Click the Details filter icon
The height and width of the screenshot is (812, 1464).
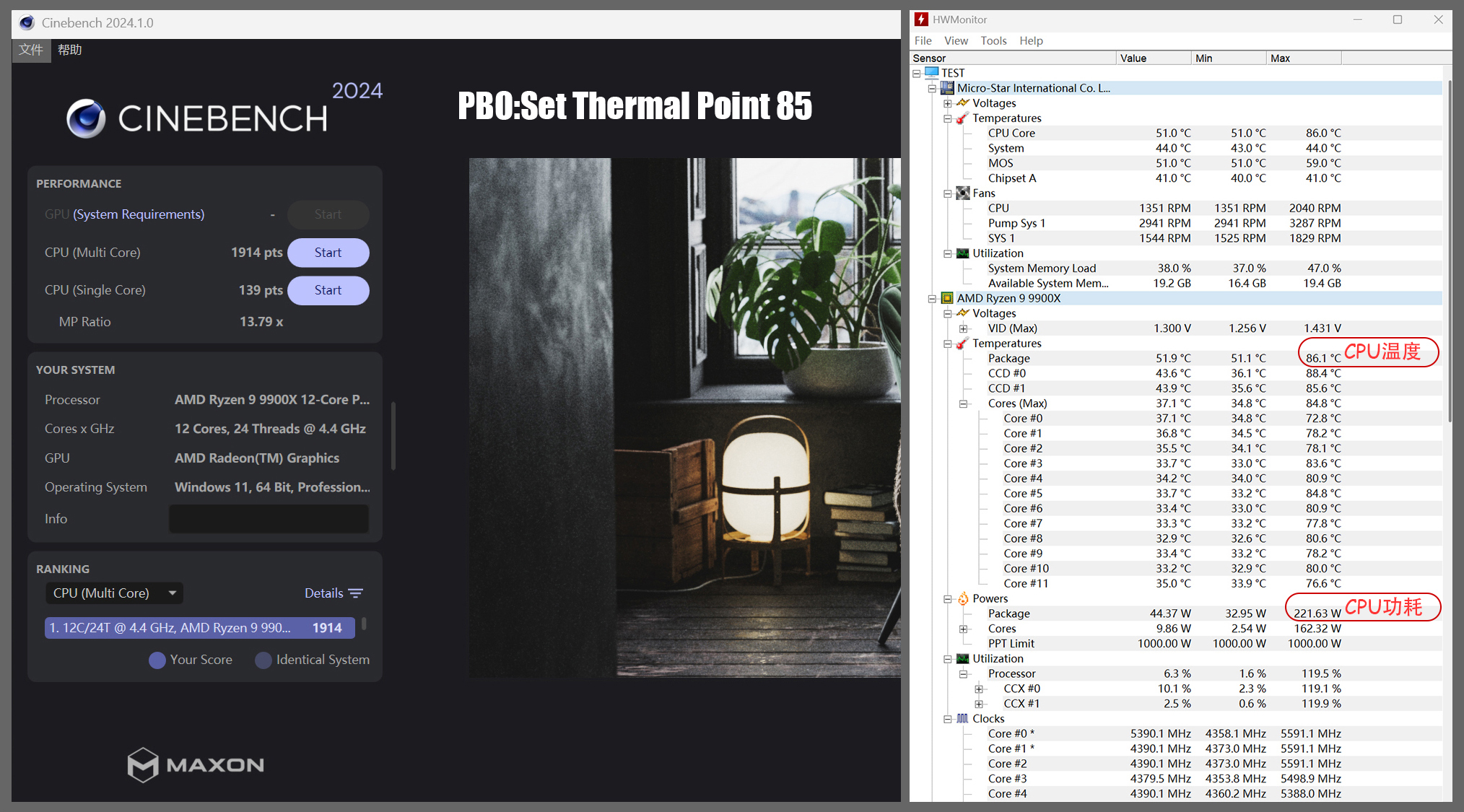pos(356,593)
